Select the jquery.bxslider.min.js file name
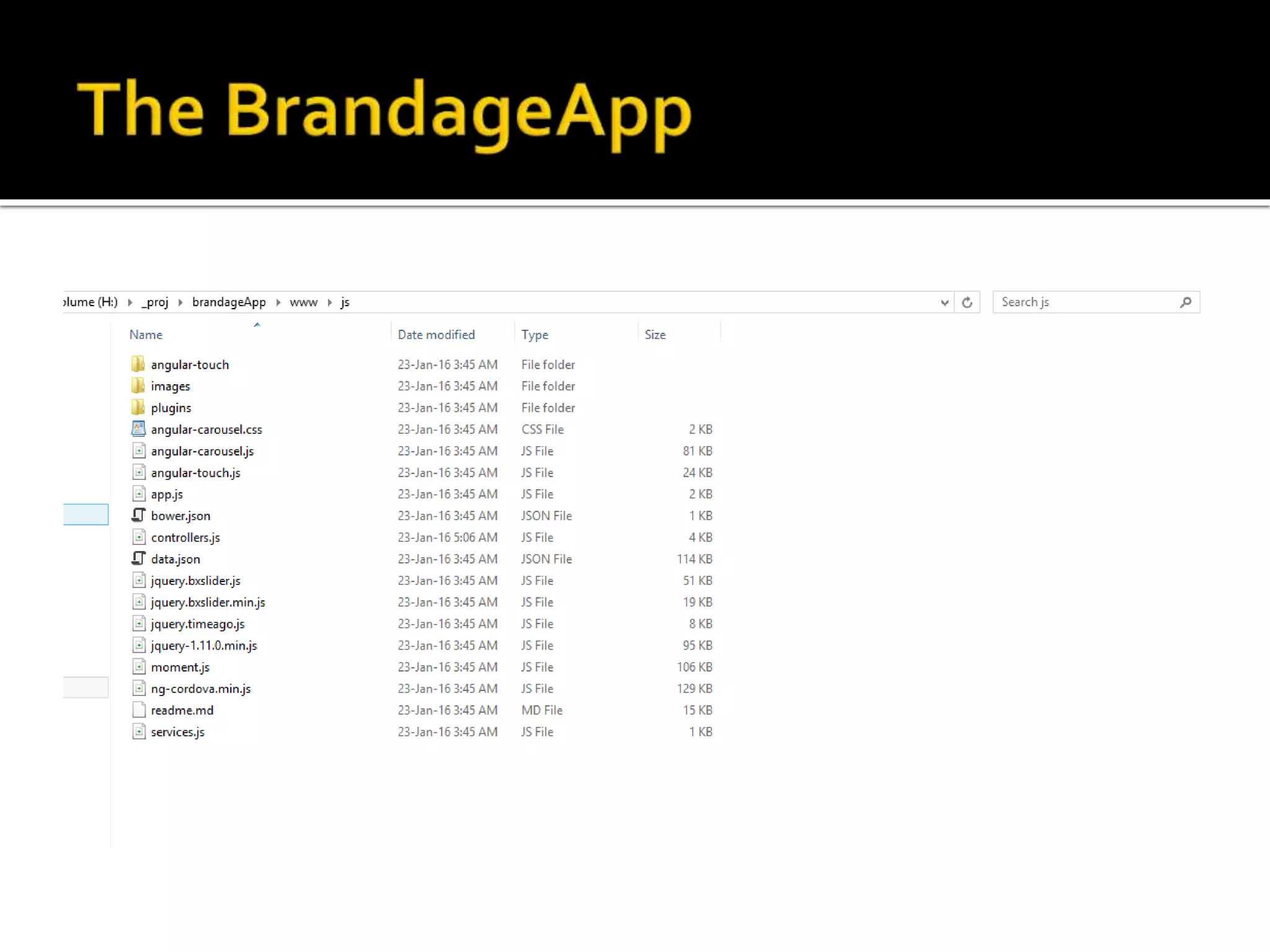Viewport: 1270px width, 952px height. tap(208, 602)
